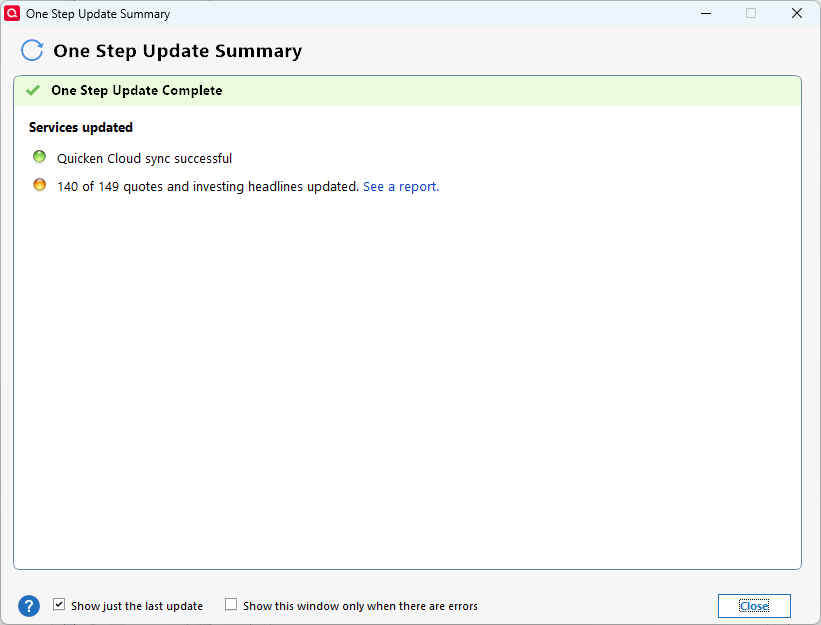Enable Show this window only when errors
Screen dimensions: 821x625
point(231,605)
